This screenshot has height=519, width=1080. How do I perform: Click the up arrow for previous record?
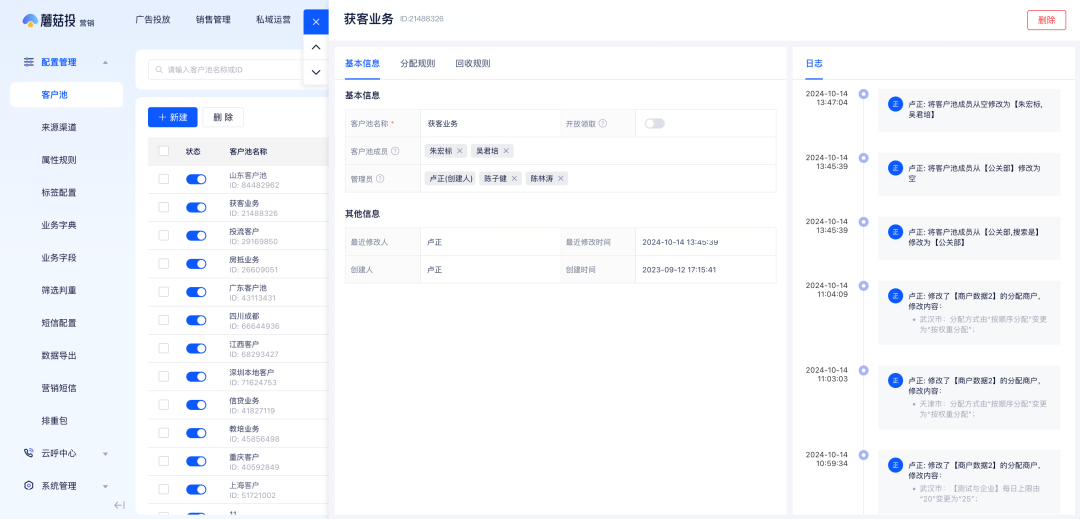(x=315, y=47)
